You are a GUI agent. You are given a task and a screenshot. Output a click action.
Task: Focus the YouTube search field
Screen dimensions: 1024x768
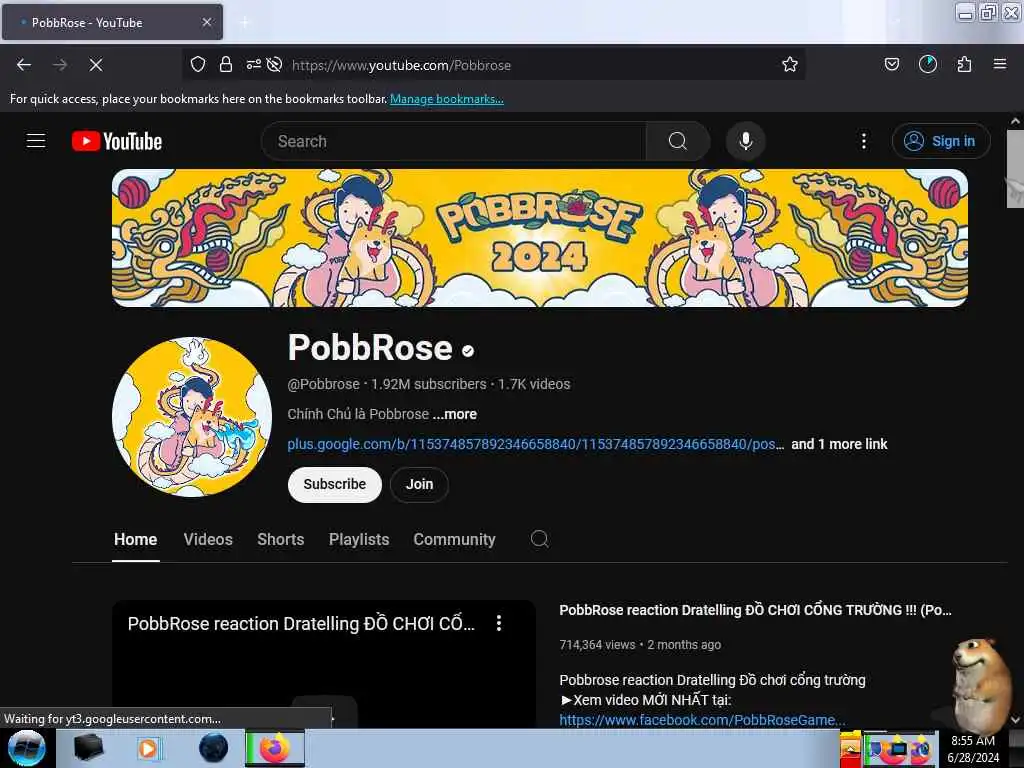[454, 141]
